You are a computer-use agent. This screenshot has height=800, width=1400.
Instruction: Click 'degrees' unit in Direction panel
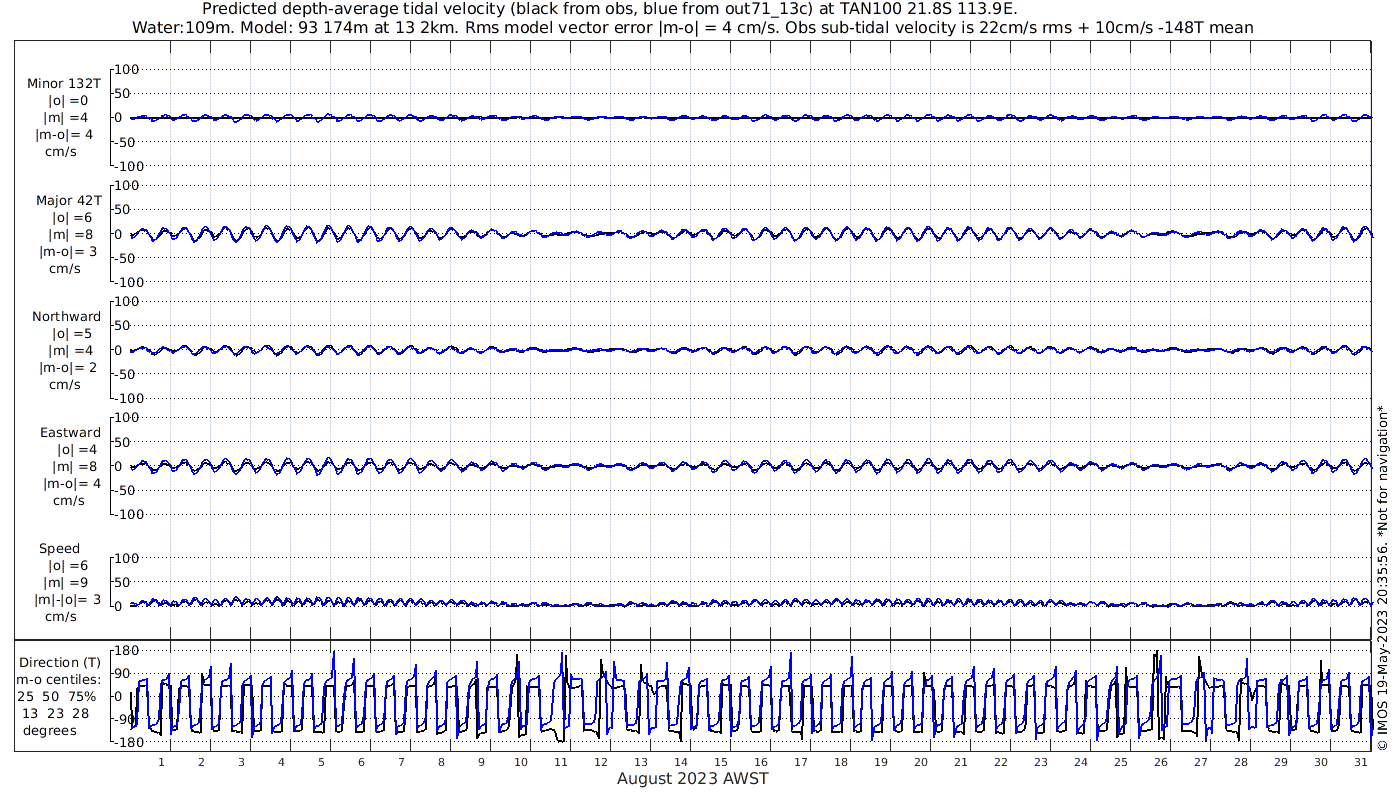coord(52,730)
